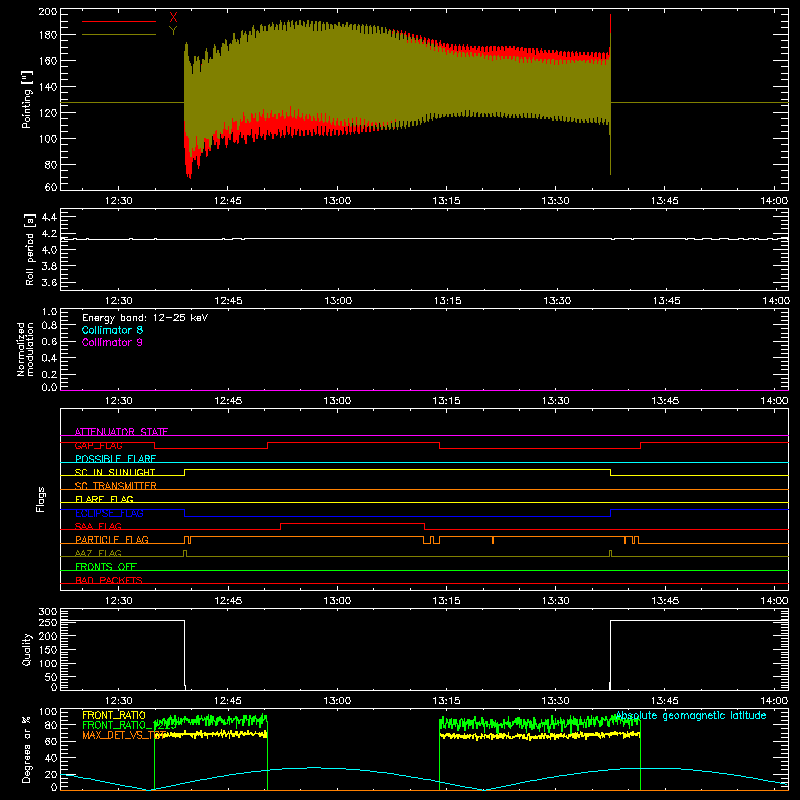
Task: Click the 4.4 tick on Roll period axis
Action: click(49, 217)
